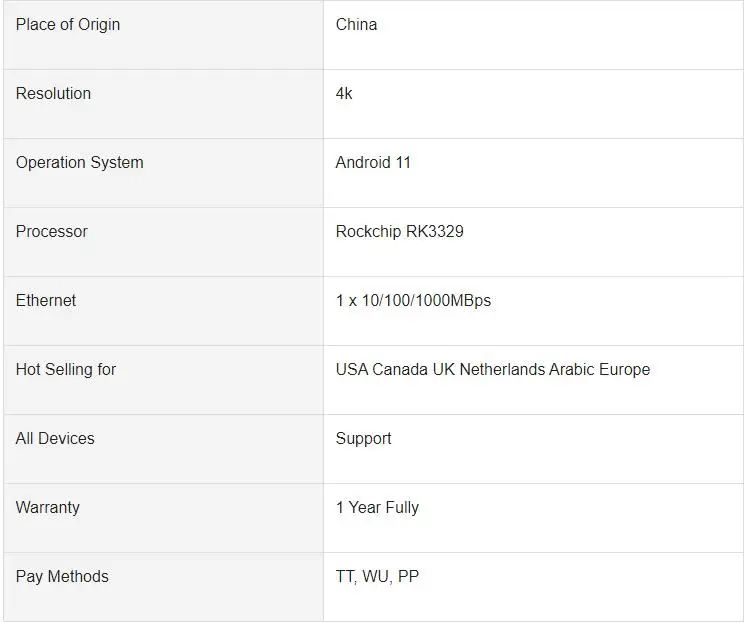This screenshot has height=623, width=753.
Task: Click the word "Rockchip" in Processor row
Action: [x=368, y=231]
